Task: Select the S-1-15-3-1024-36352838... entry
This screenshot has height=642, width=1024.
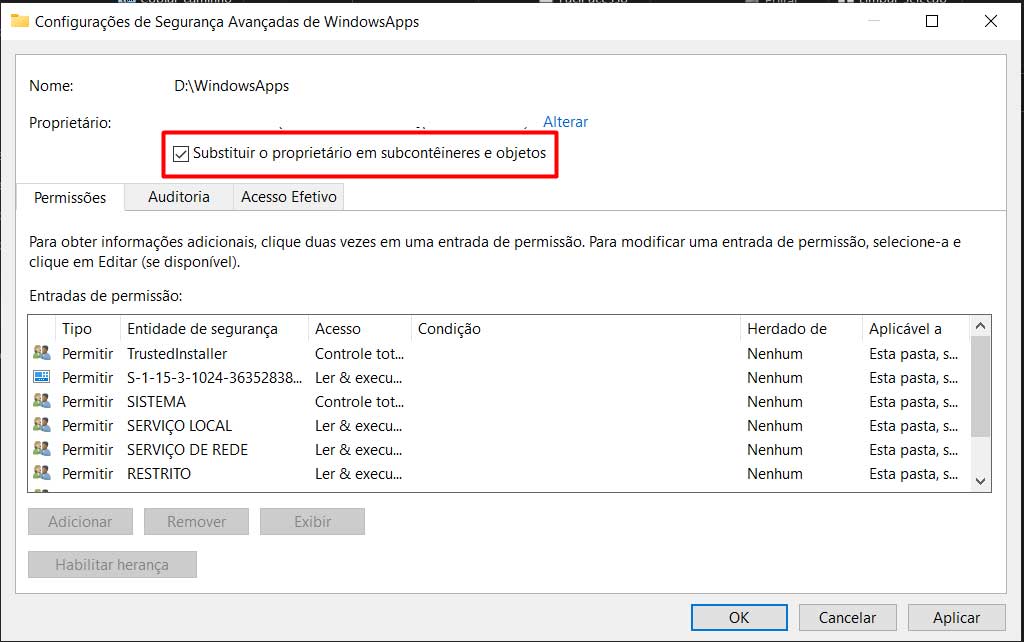Action: point(500,377)
